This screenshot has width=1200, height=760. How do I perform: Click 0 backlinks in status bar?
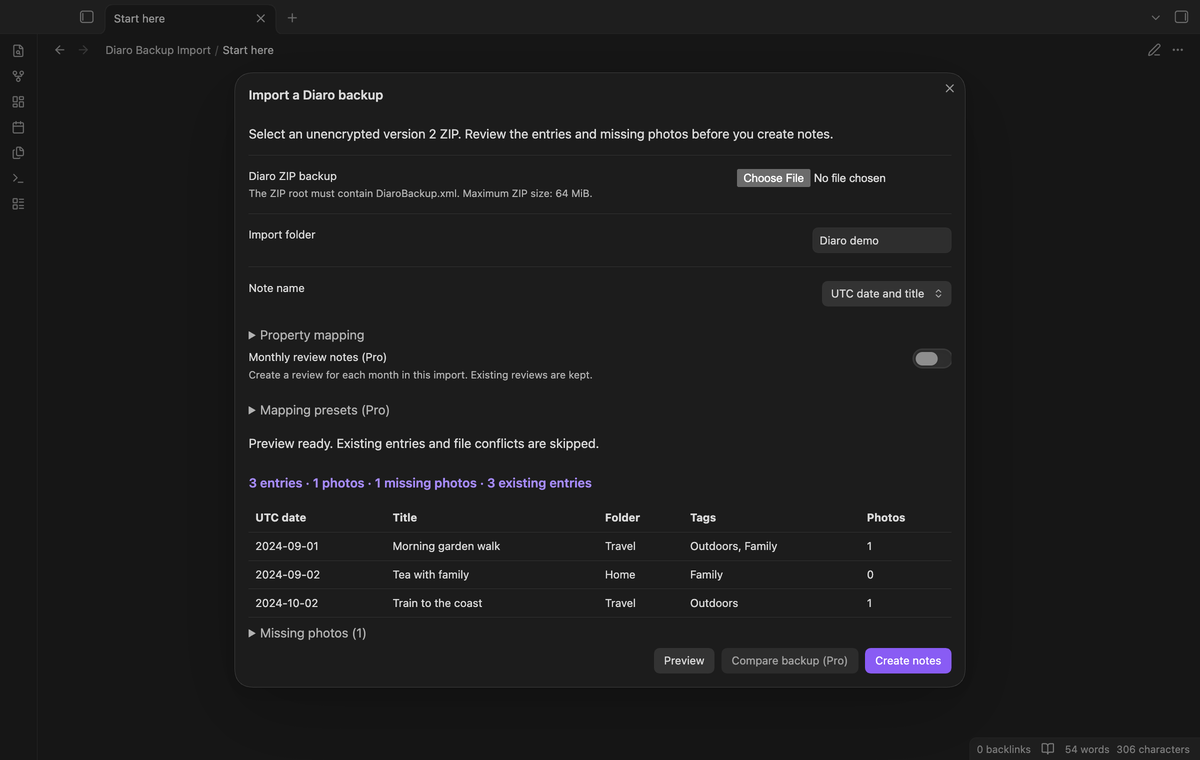pyautogui.click(x=1003, y=749)
